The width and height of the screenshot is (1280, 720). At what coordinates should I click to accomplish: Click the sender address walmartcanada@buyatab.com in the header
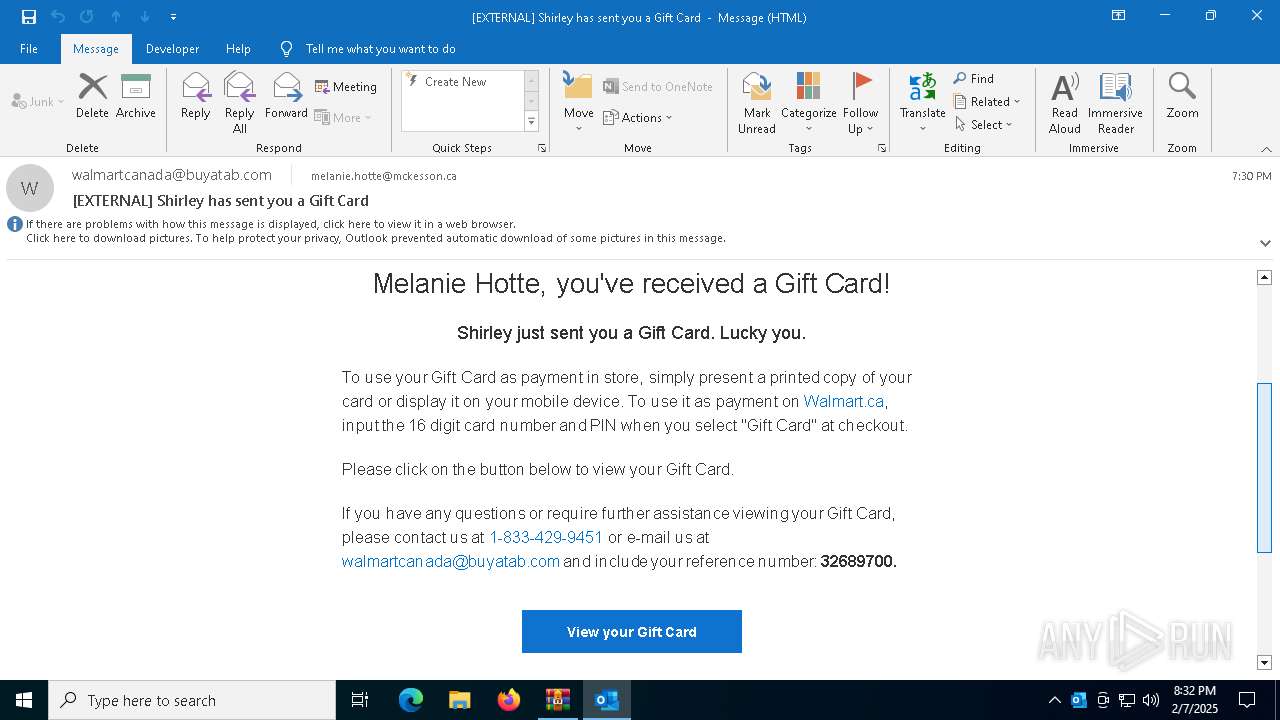(172, 175)
